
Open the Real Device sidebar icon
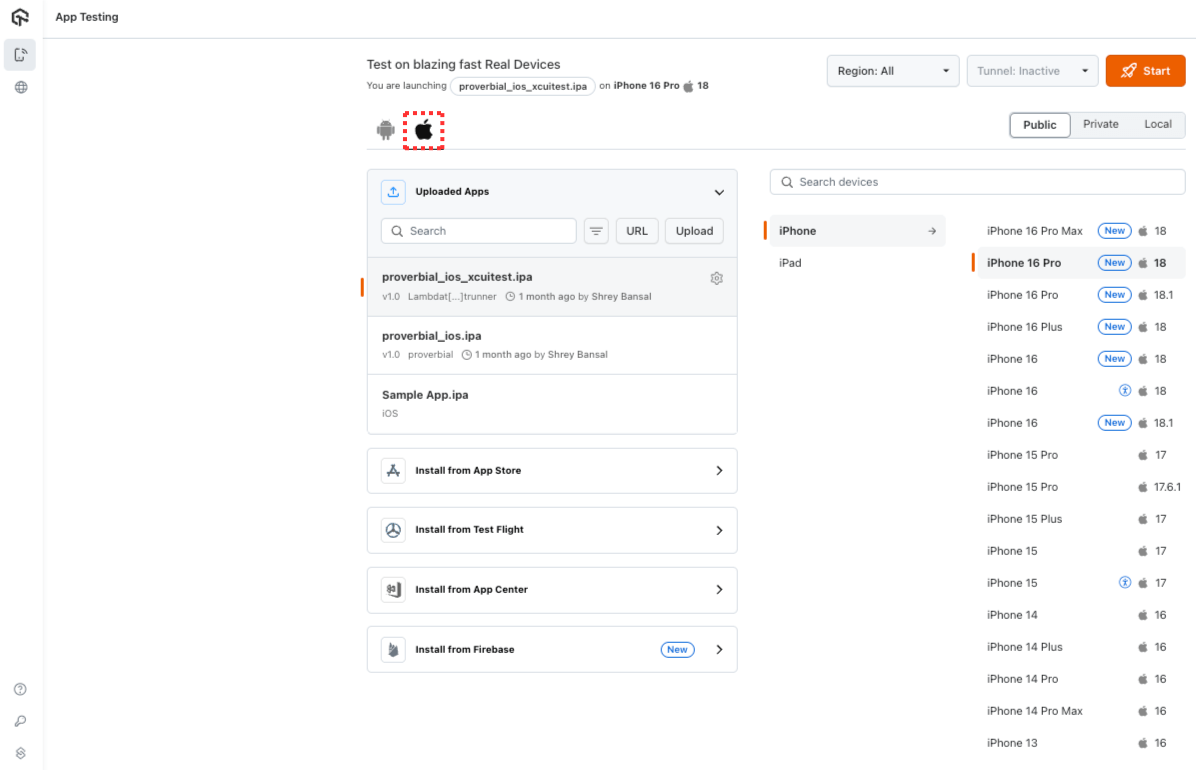(x=20, y=55)
